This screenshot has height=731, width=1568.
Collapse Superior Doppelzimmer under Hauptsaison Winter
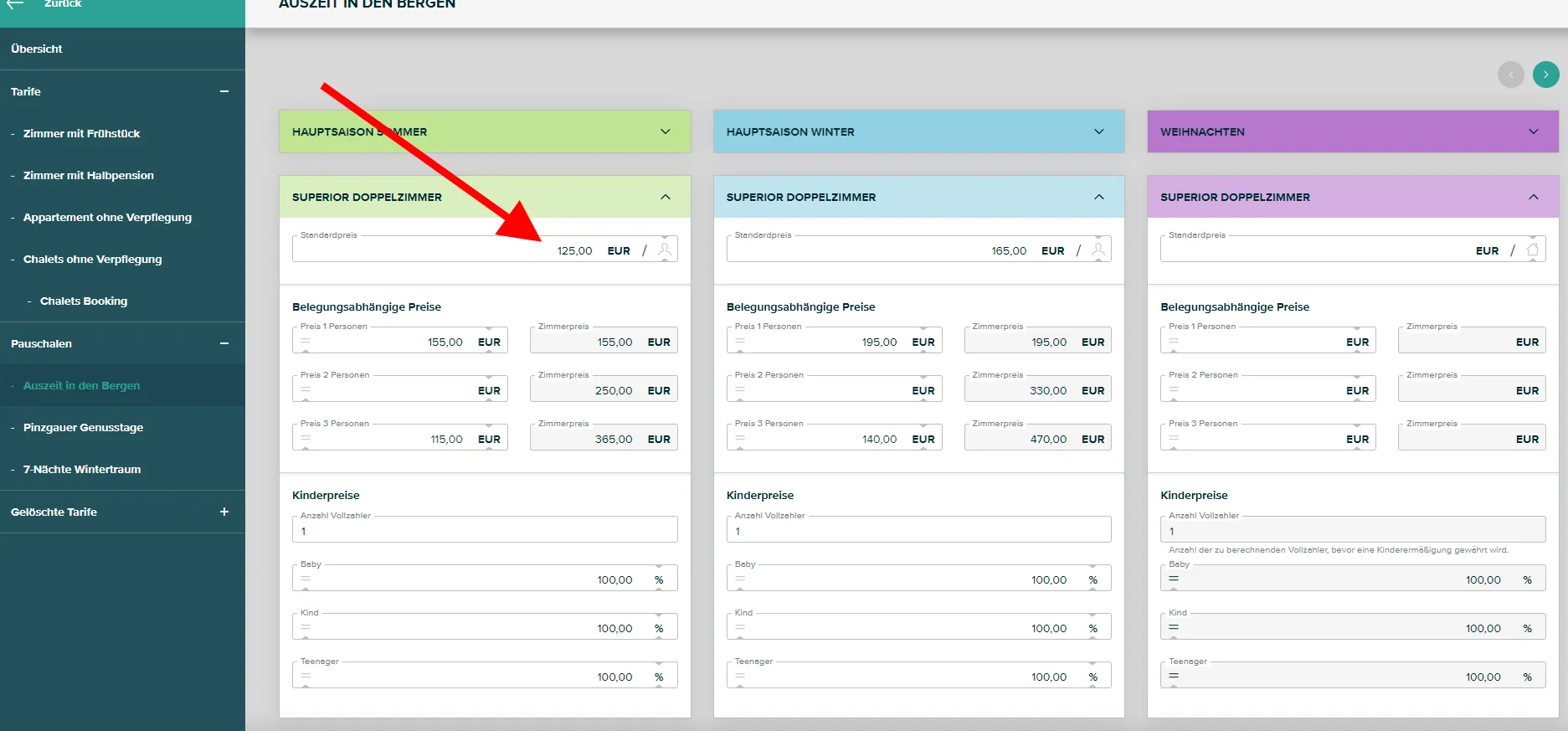pyautogui.click(x=1099, y=197)
